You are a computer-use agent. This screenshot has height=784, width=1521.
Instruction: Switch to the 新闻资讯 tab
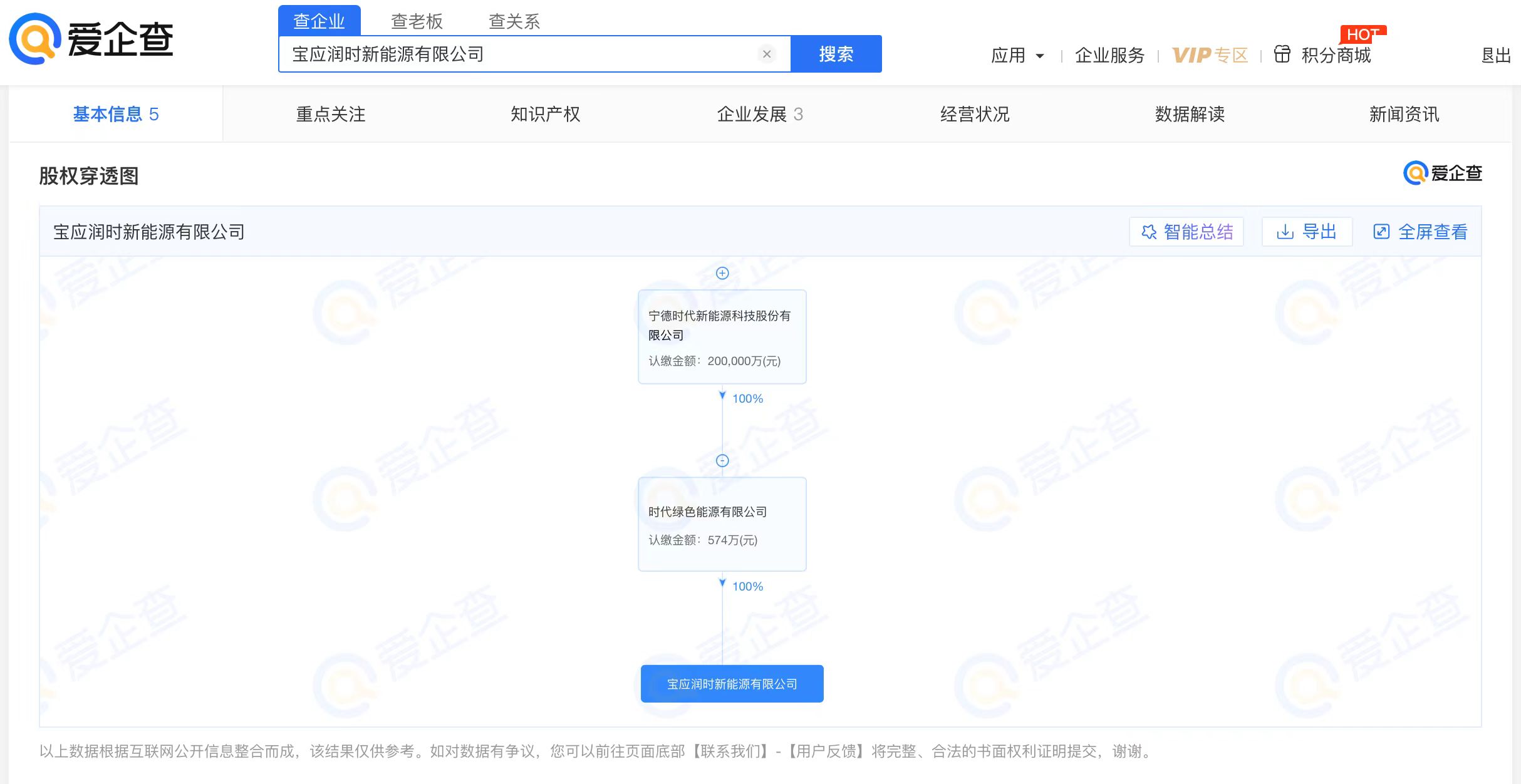point(1404,114)
